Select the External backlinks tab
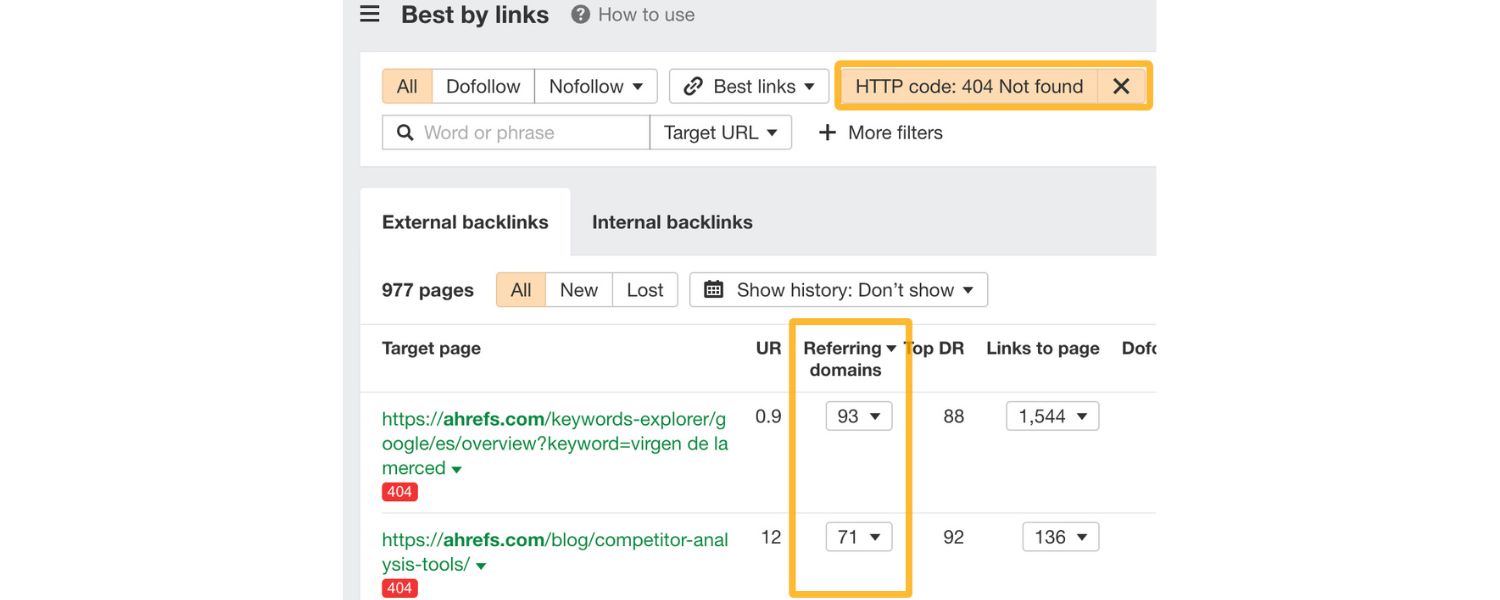 [465, 222]
